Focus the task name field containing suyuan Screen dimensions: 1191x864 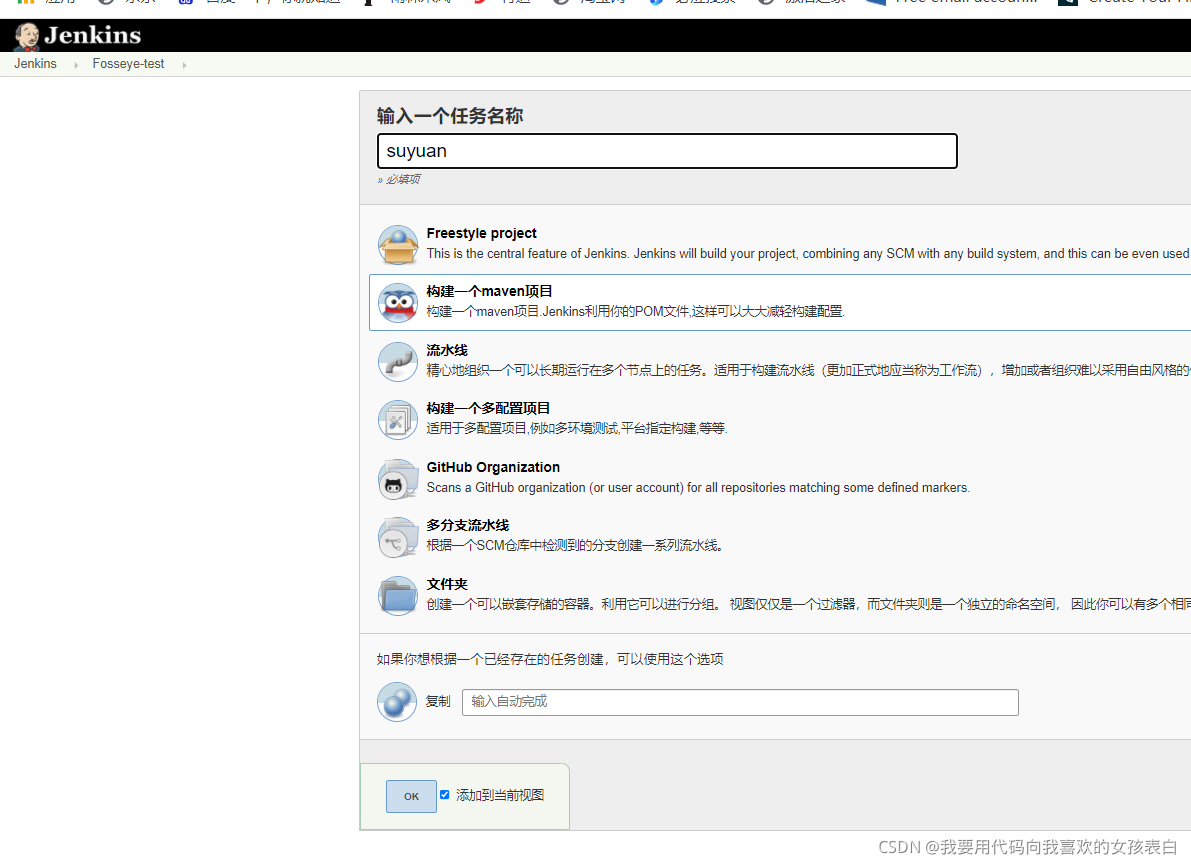[667, 151]
